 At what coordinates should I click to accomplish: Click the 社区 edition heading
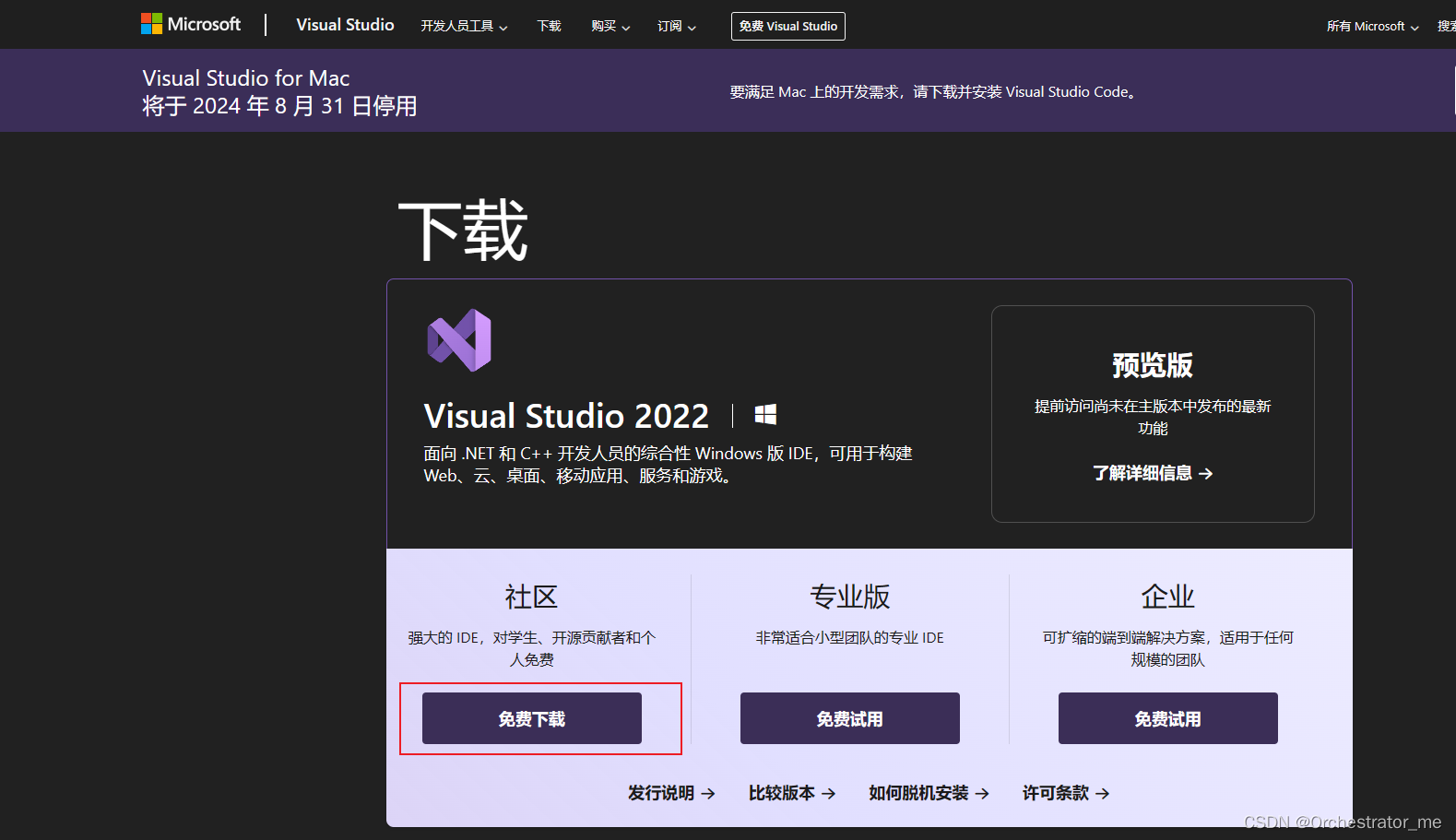click(532, 597)
